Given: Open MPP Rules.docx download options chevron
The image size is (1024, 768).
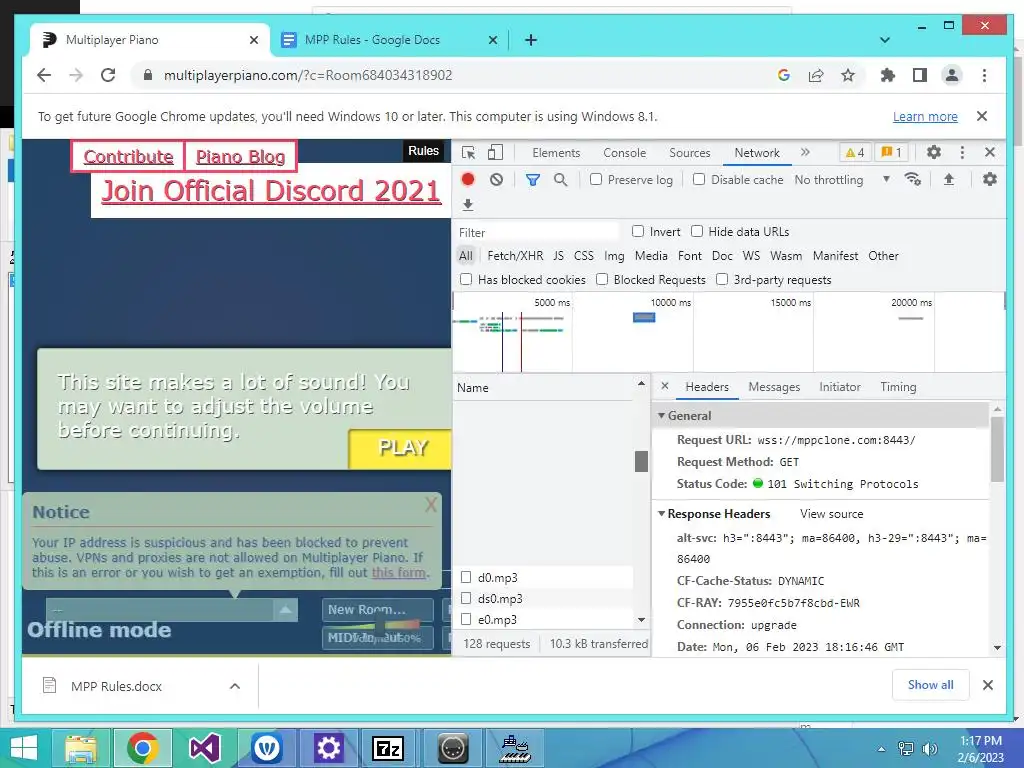Looking at the screenshot, I should (x=235, y=686).
